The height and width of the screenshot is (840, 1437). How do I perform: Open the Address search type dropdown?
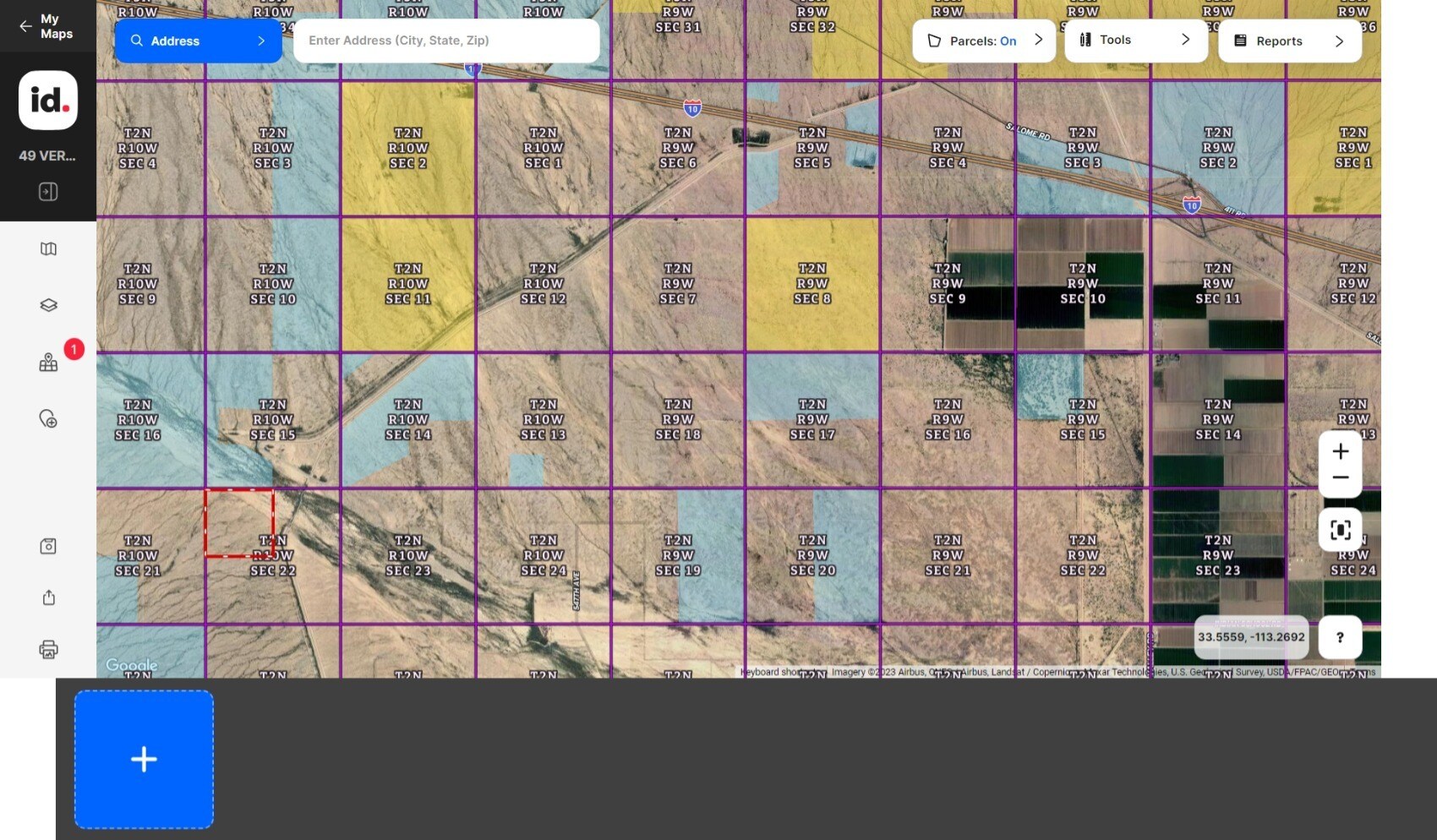(198, 41)
